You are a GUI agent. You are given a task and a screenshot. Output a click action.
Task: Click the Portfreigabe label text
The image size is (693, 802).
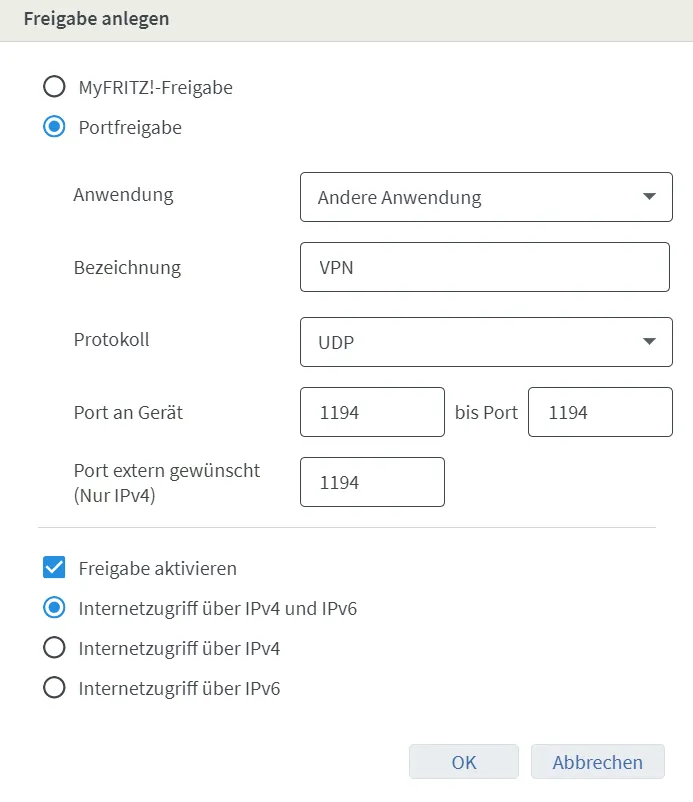tap(130, 127)
